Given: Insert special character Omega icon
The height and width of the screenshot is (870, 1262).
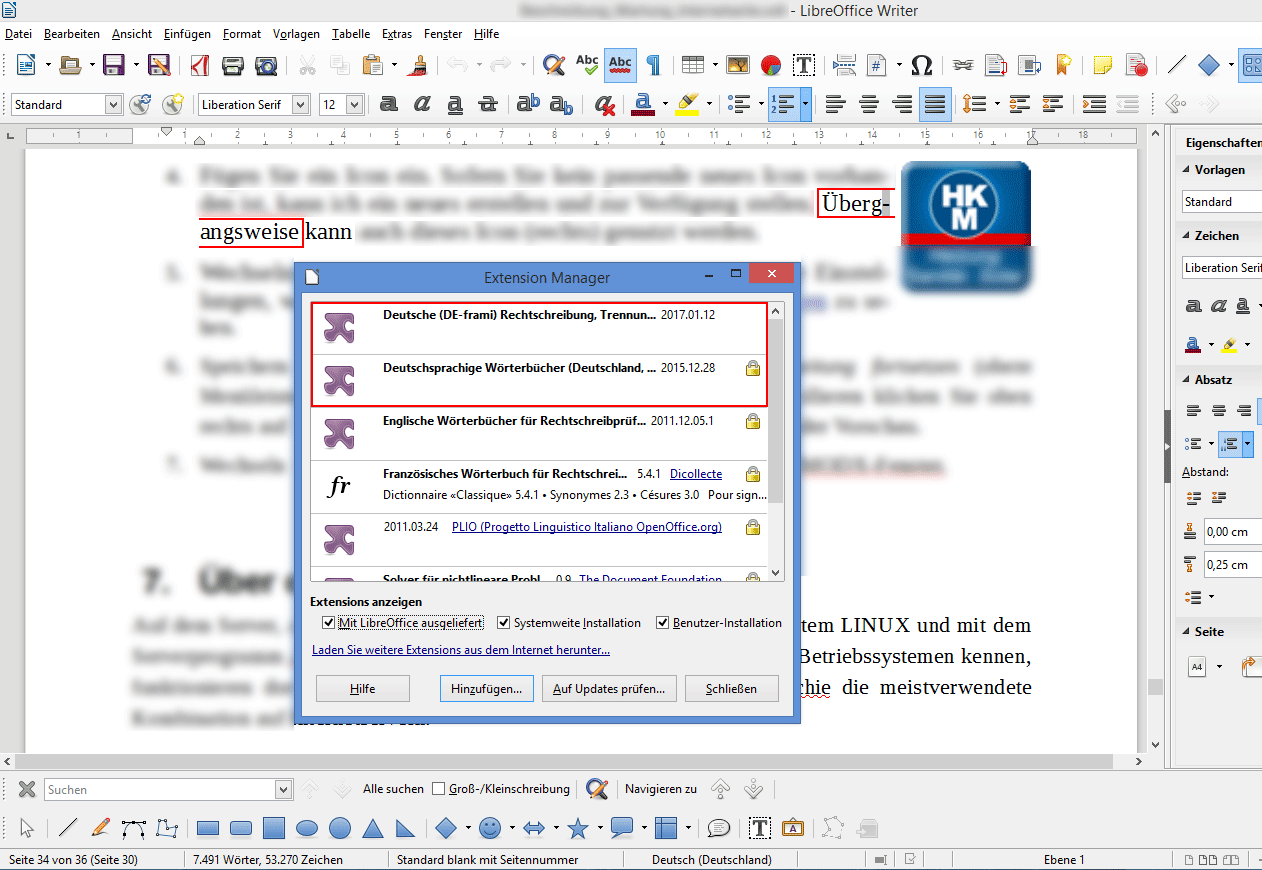Looking at the screenshot, I should pyautogui.click(x=922, y=66).
